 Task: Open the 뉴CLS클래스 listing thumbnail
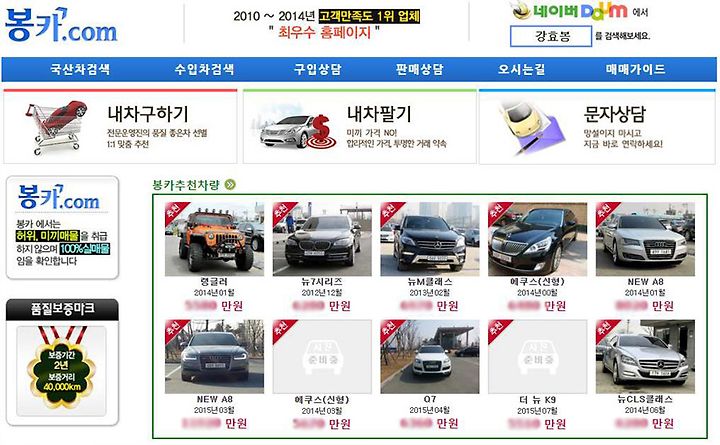[x=645, y=356]
